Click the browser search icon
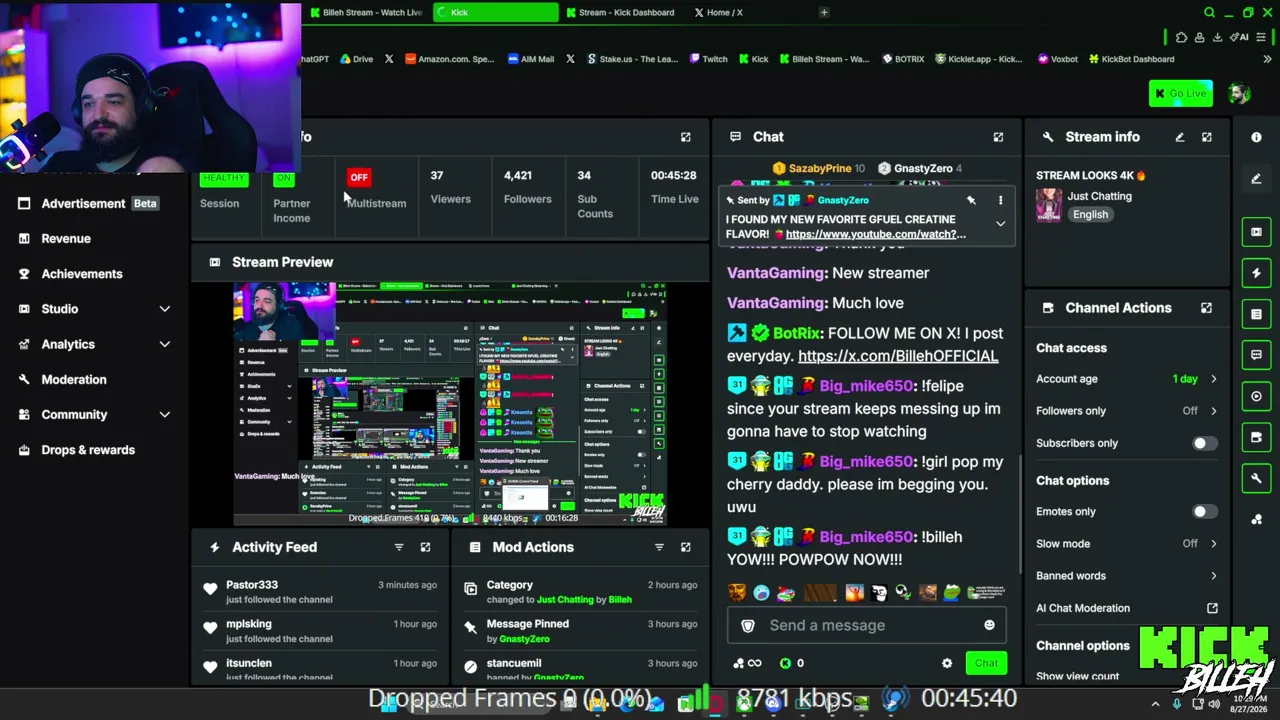 (x=1209, y=13)
